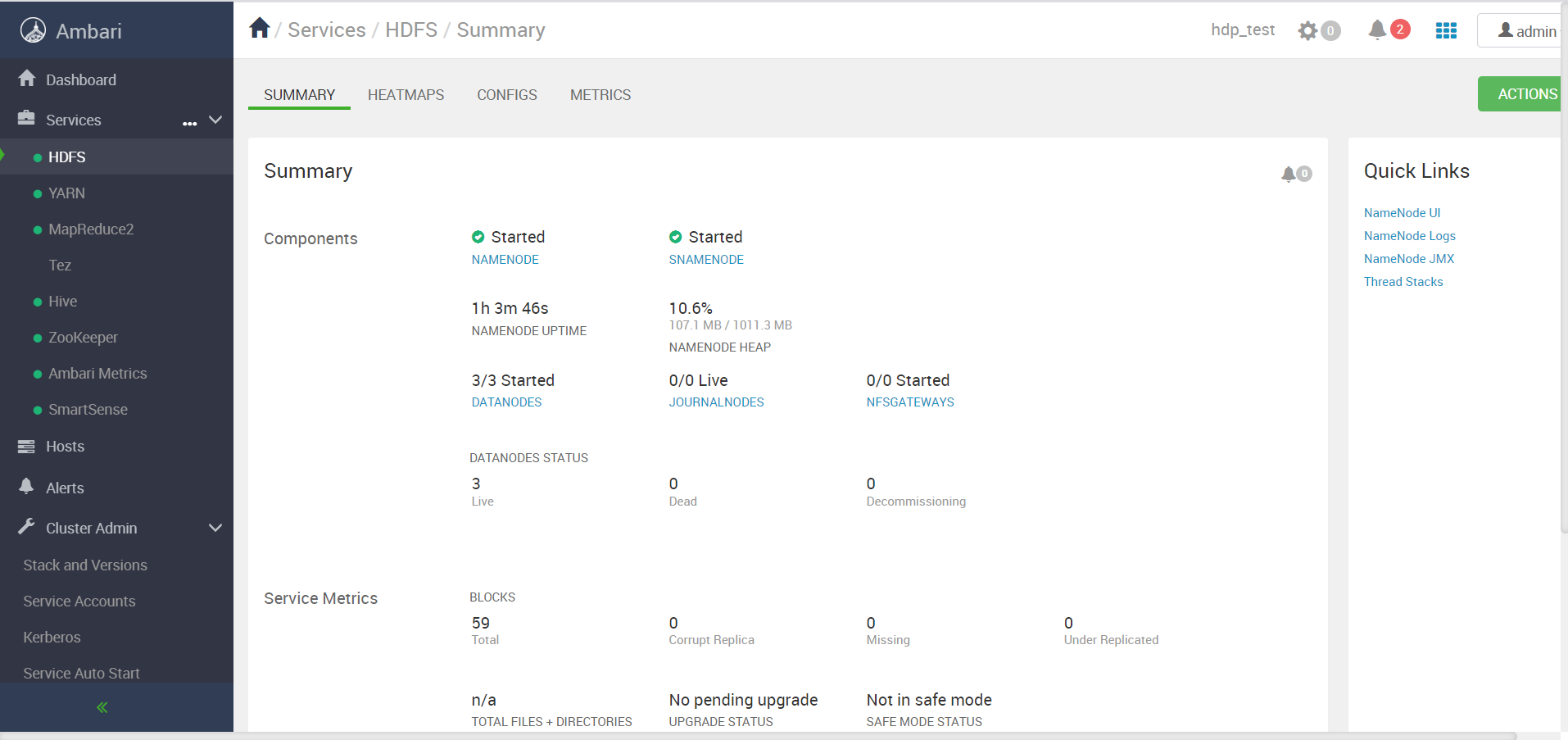Click the Summary panel alerts bell badge
This screenshot has height=740, width=1568.
pos(1296,174)
